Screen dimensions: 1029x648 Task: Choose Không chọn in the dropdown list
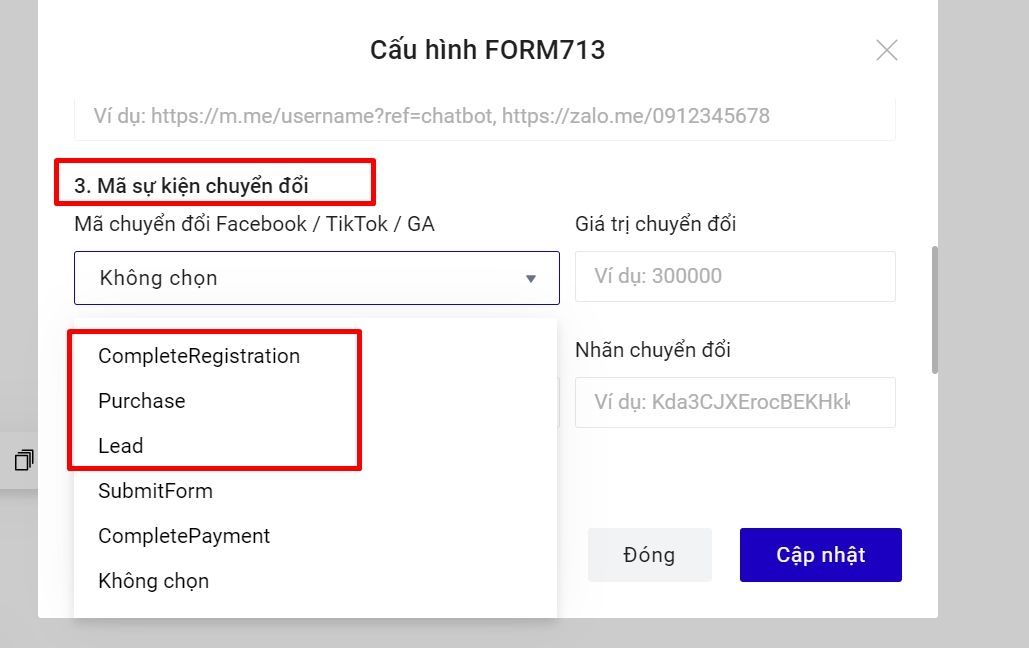pyautogui.click(x=154, y=581)
